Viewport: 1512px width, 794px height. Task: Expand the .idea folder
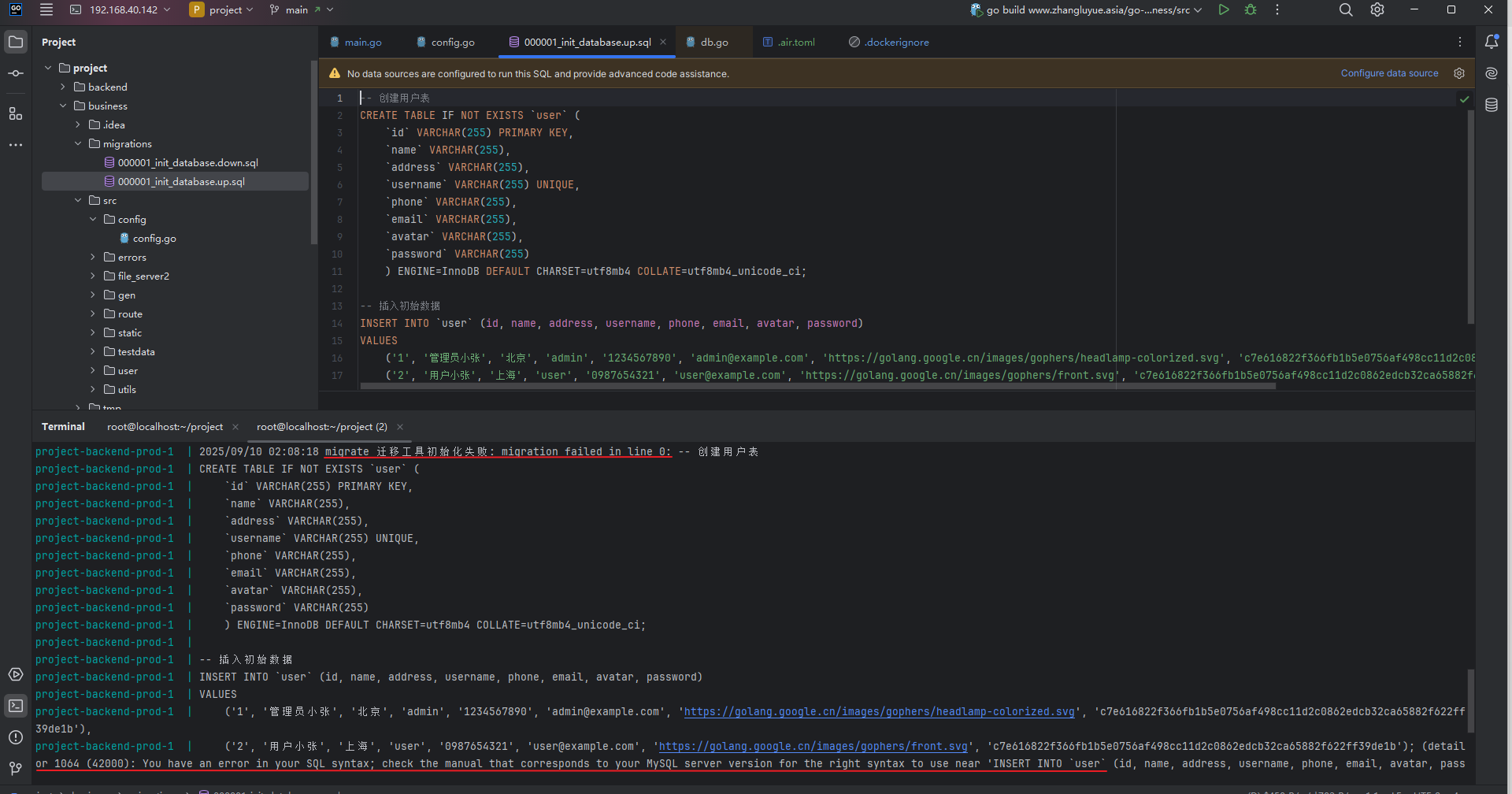point(78,124)
